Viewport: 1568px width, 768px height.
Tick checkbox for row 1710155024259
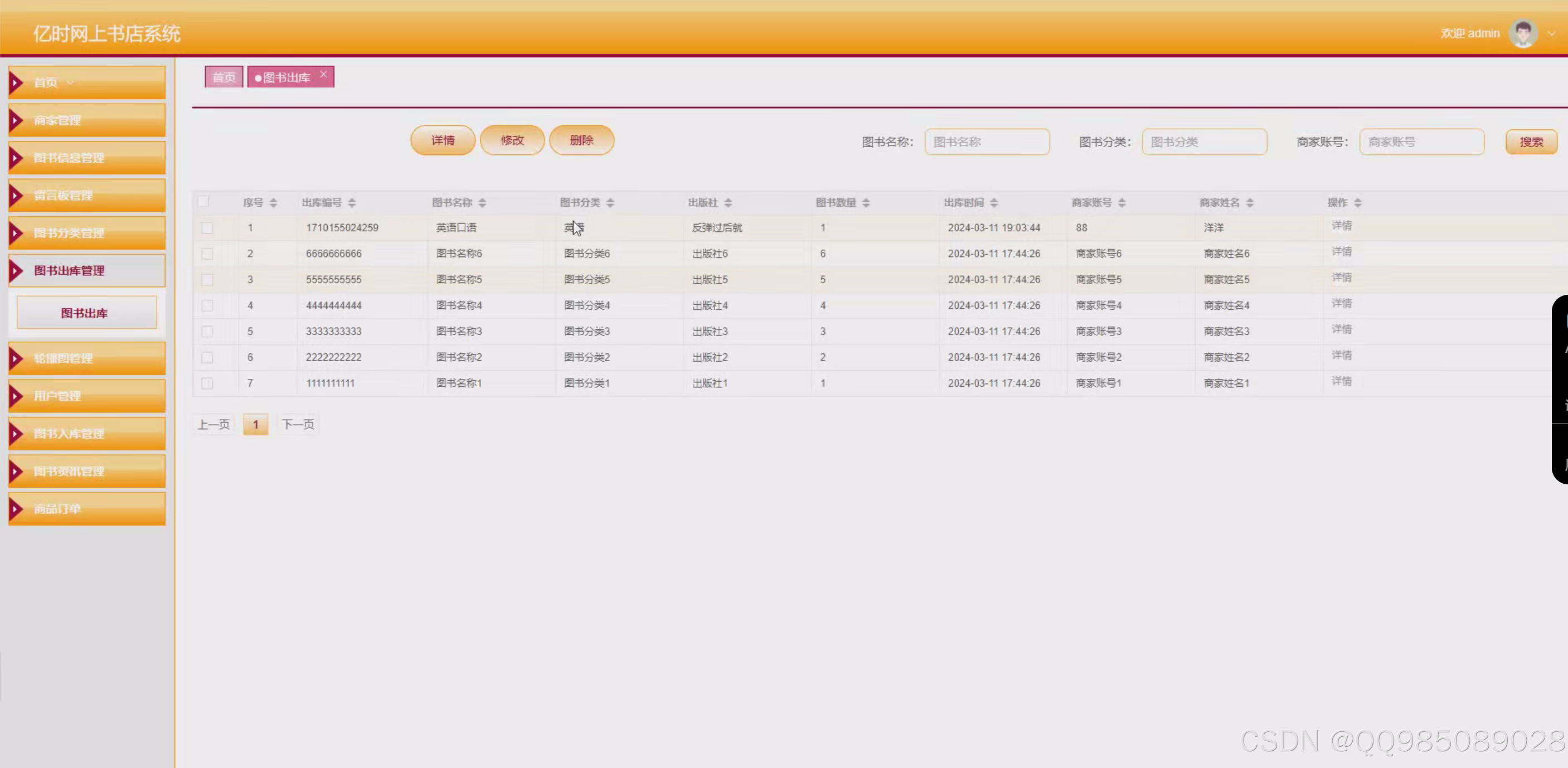[x=207, y=227]
